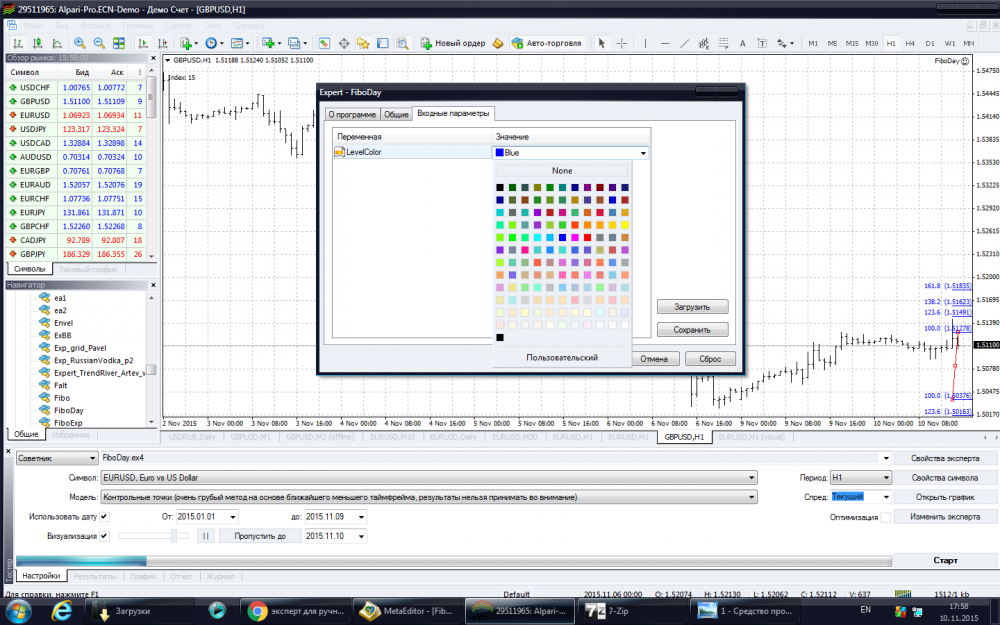Open the LevelColor Blue dropdown
1000x625 pixels.
[x=642, y=153]
